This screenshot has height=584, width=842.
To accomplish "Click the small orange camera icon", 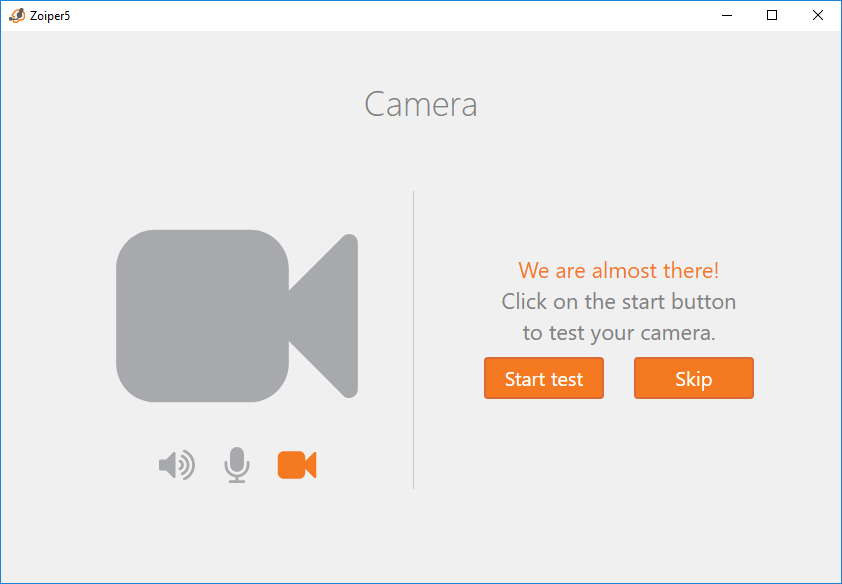I will 296,465.
